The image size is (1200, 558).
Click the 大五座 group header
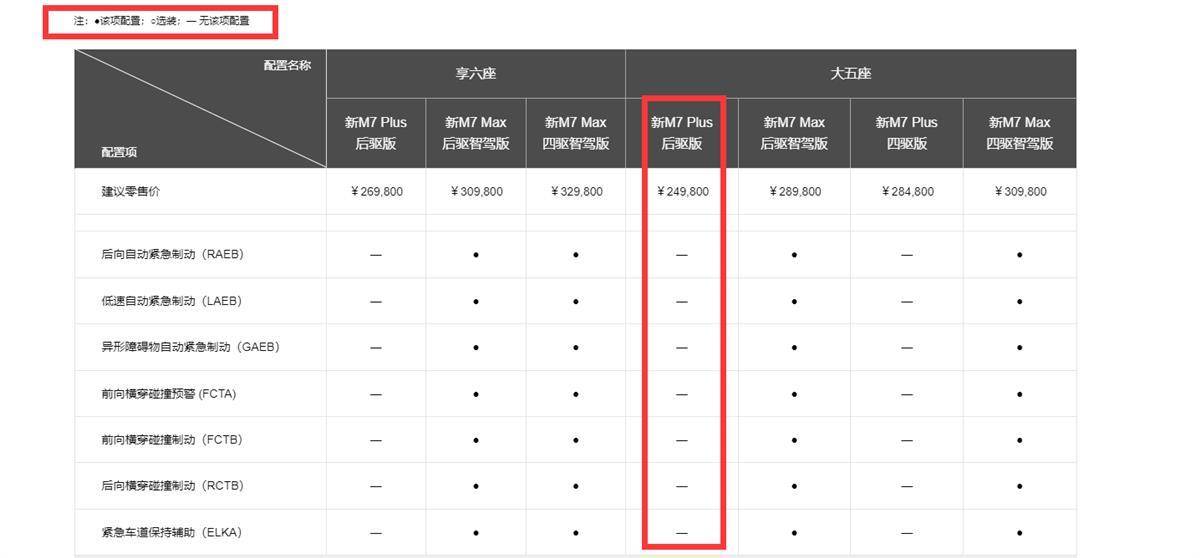tap(851, 74)
